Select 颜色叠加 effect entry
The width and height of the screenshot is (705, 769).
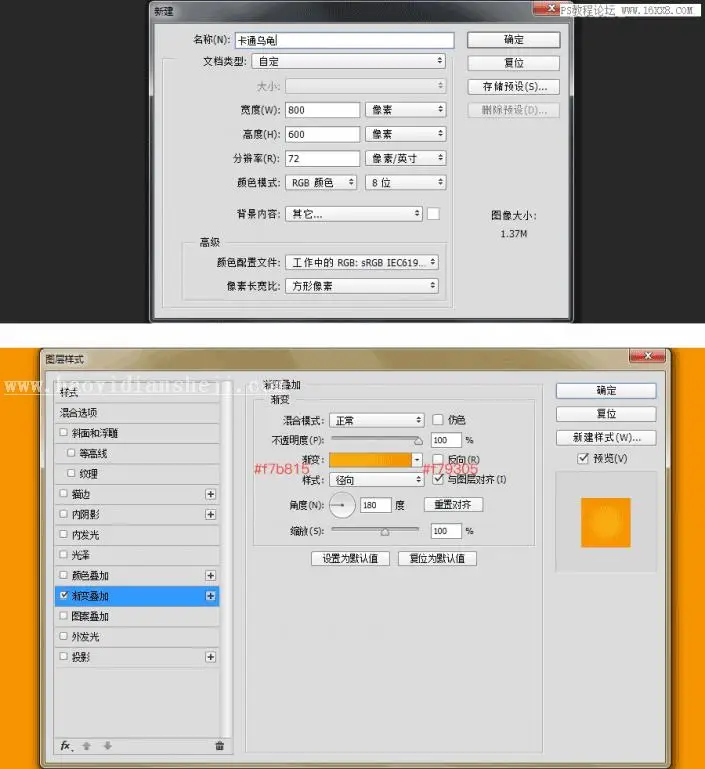click(x=137, y=575)
